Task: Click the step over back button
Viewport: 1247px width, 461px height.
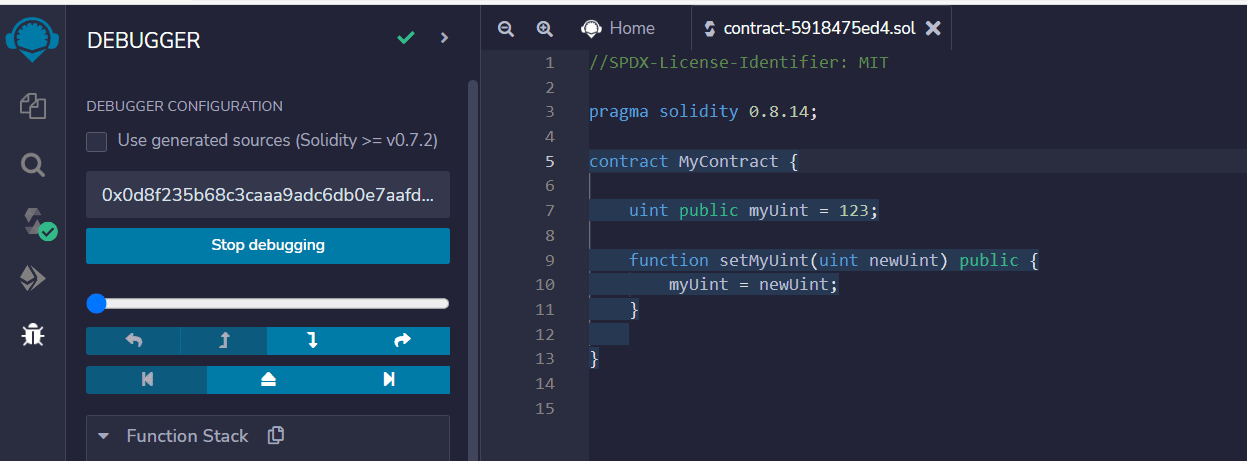Action: tap(133, 341)
